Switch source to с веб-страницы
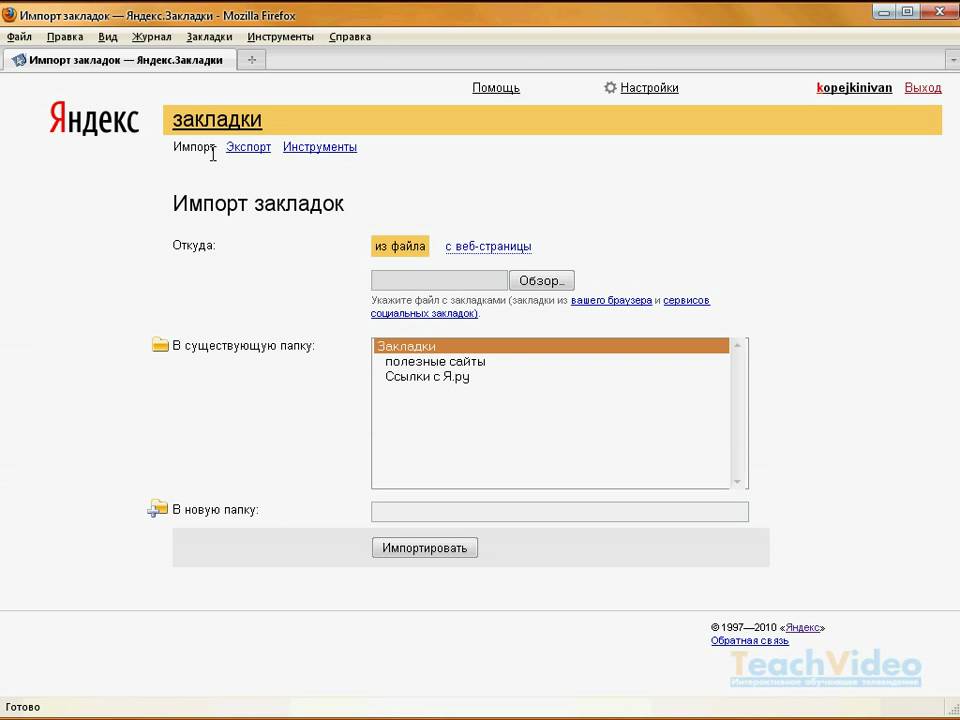This screenshot has height=720, width=960. click(x=488, y=246)
